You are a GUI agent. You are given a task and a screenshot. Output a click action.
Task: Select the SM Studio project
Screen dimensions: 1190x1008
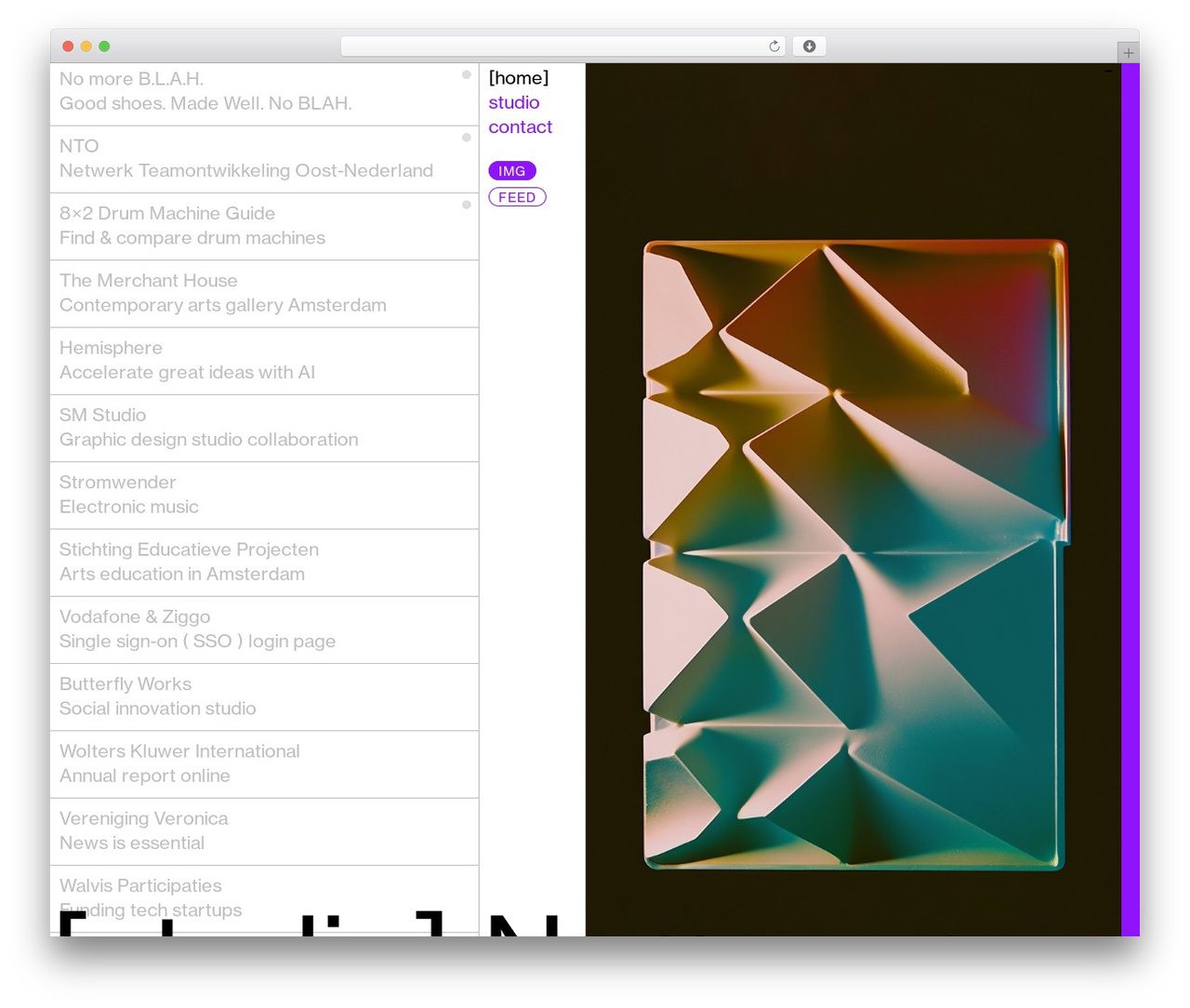pos(264,428)
